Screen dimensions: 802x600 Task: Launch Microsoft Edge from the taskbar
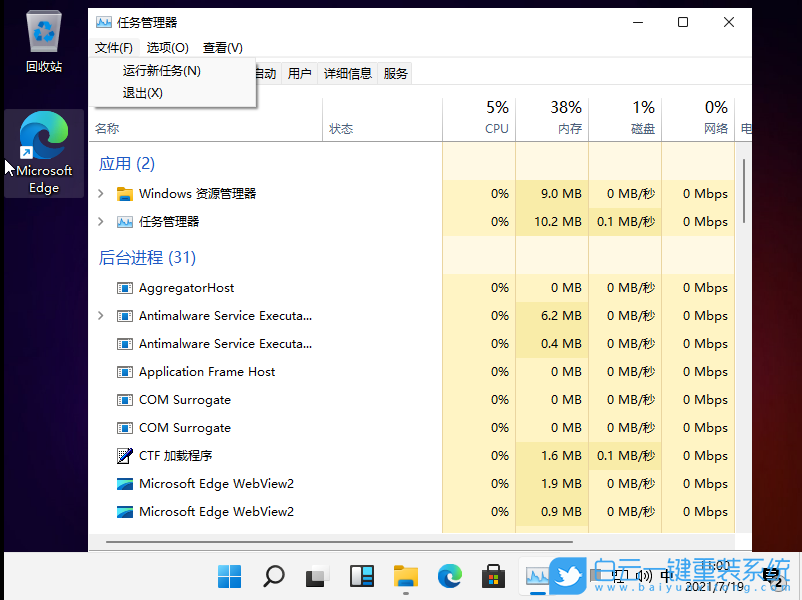pos(450,576)
